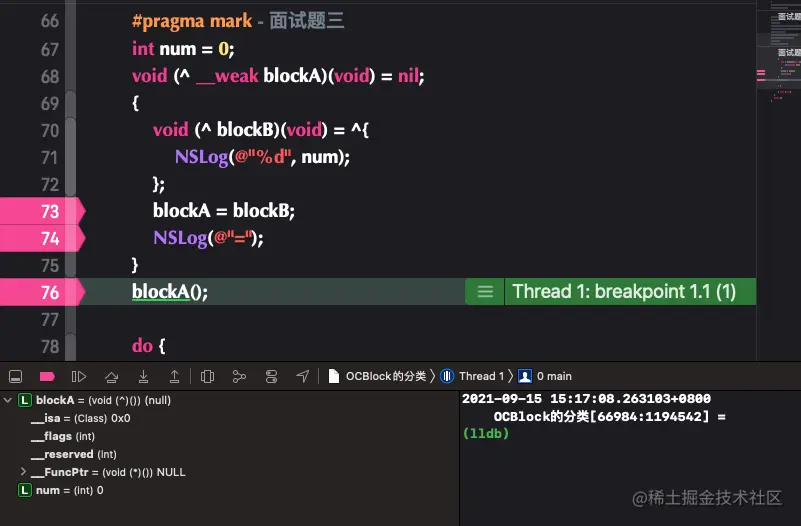
Task: Click the Thread 1 breakpoint 1.1 annotation
Action: 624,292
